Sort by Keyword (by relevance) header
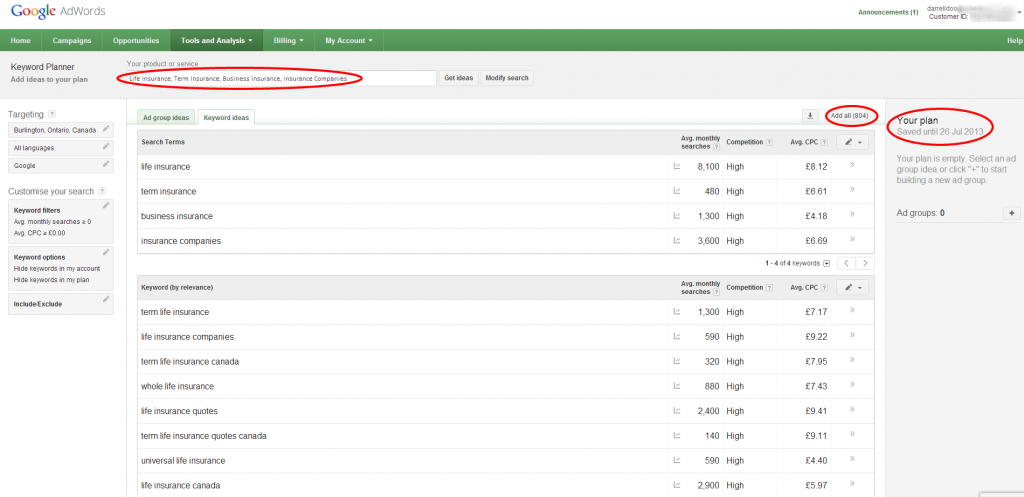1024x497 pixels. click(x=177, y=287)
